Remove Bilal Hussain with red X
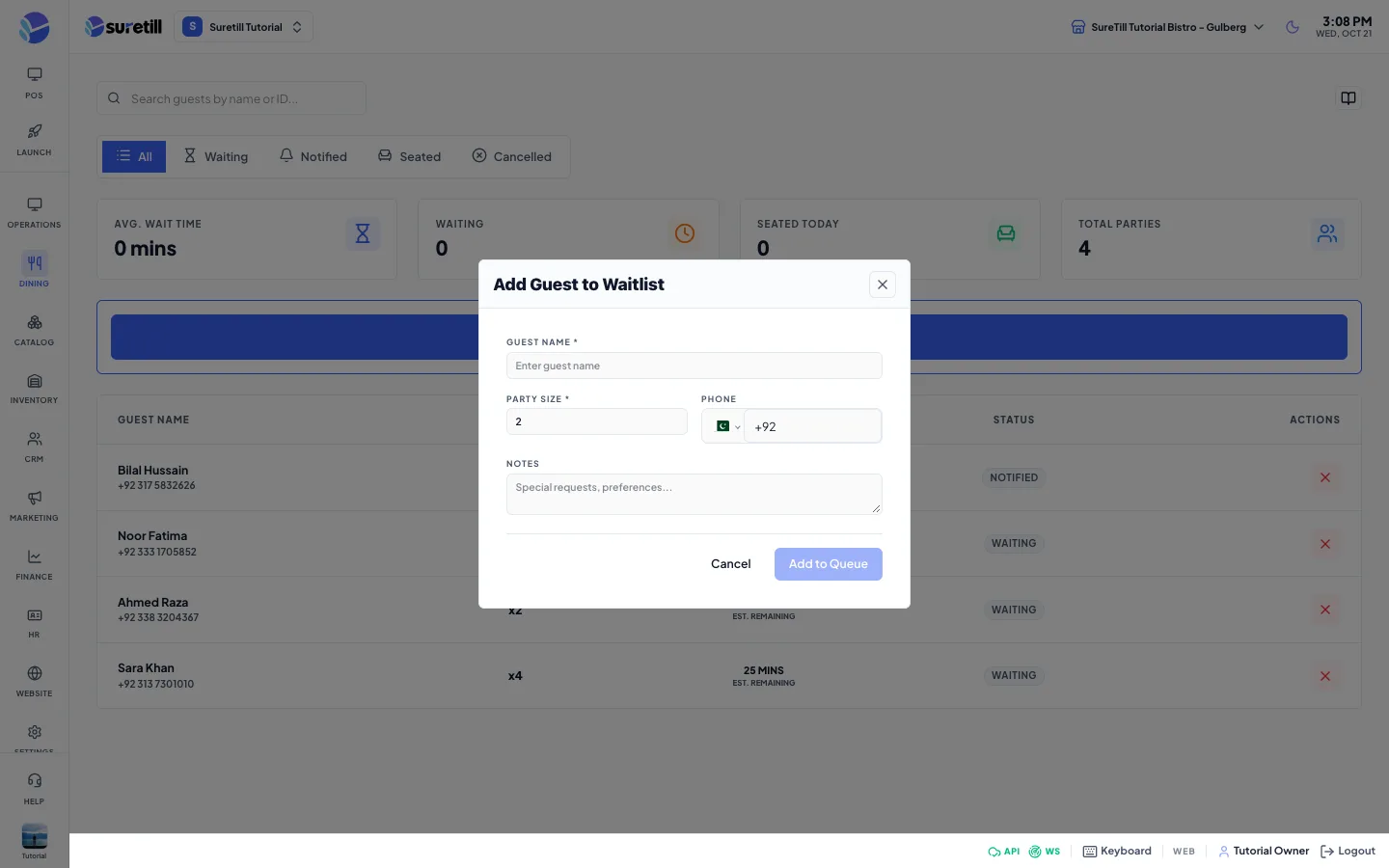 (1324, 477)
